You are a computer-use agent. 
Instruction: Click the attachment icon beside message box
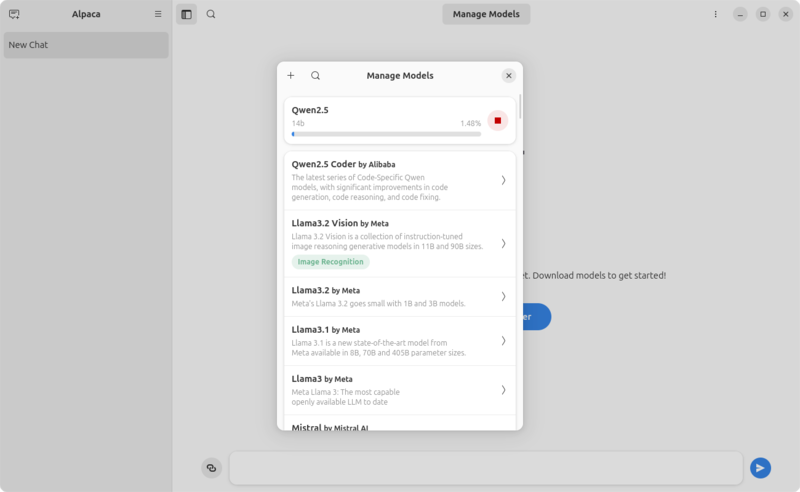click(x=211, y=467)
